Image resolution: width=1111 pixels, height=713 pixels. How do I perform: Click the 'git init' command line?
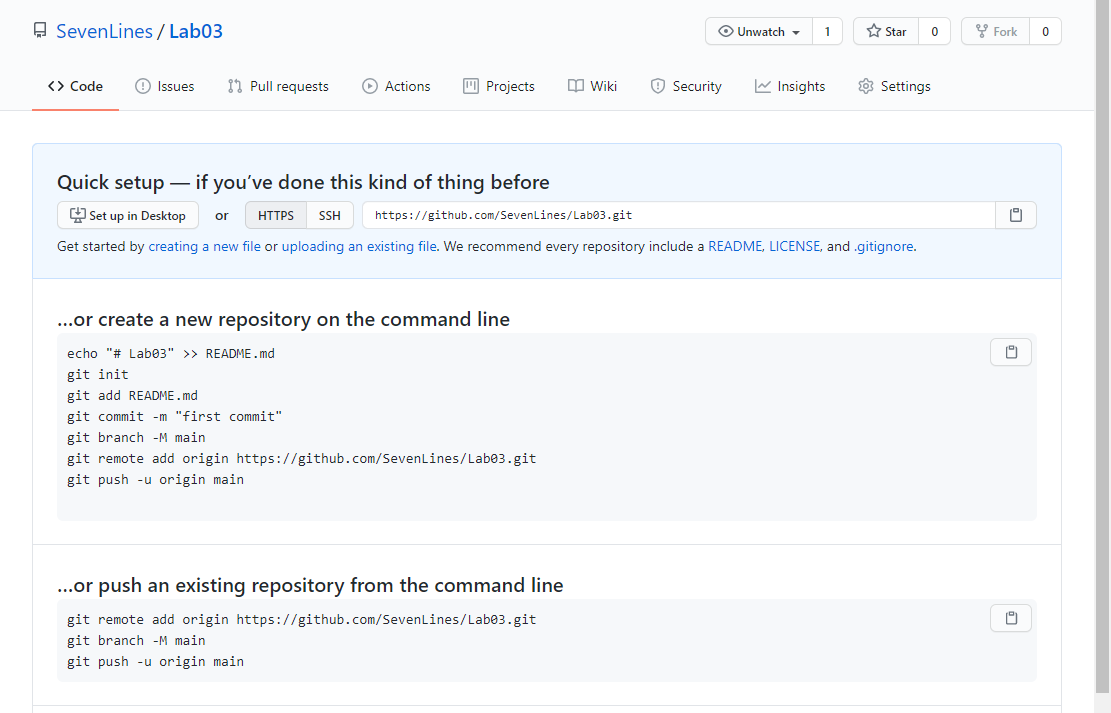point(98,374)
